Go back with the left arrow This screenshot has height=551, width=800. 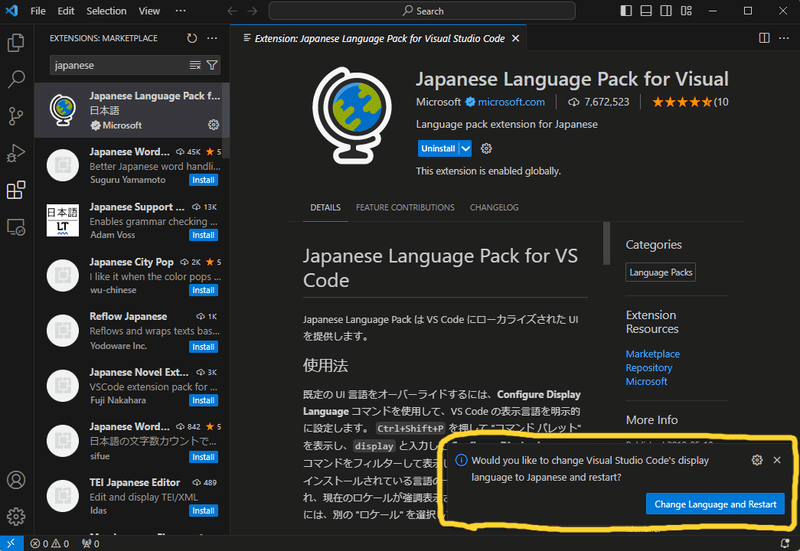[233, 11]
